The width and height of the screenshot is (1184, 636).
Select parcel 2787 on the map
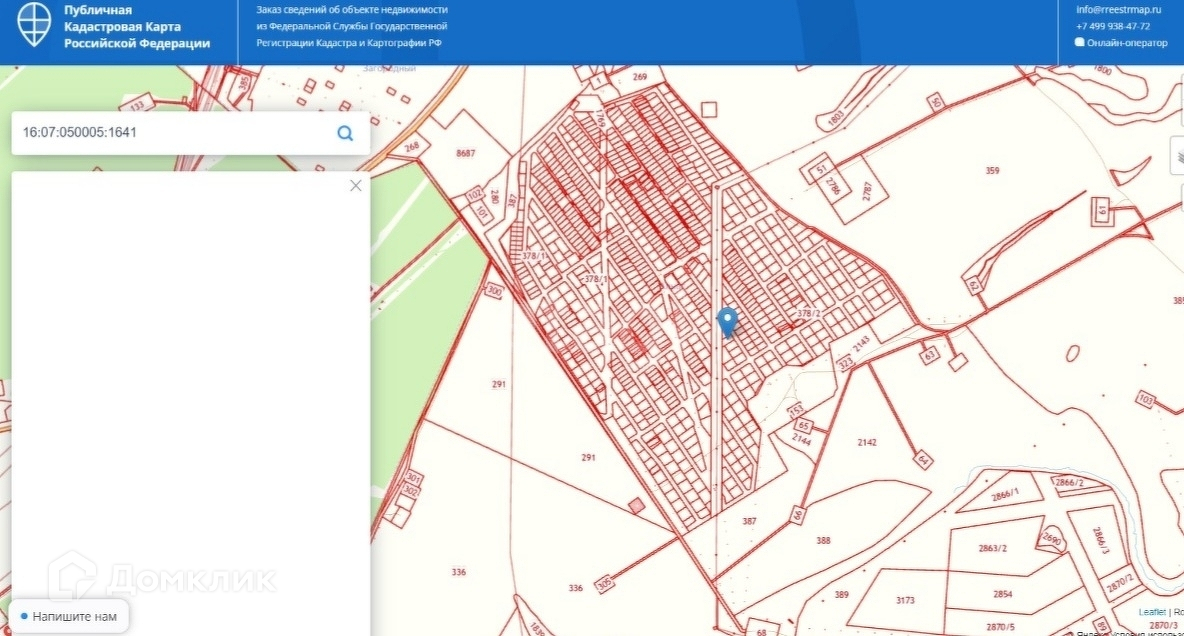tap(867, 191)
